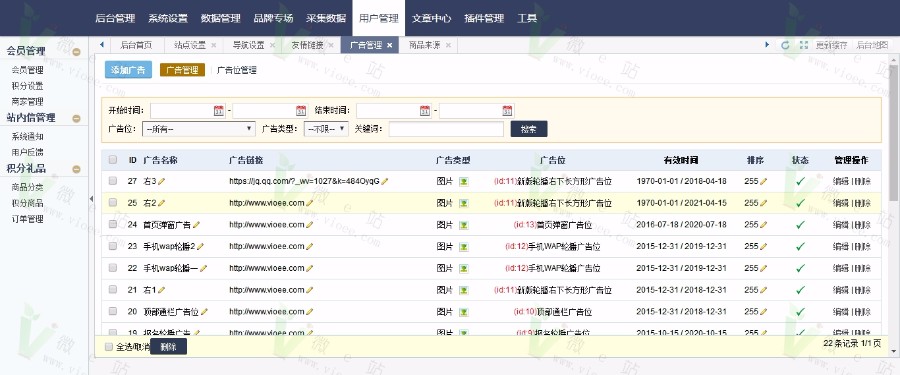This screenshot has width=900, height=375.
Task: Open the 采集数据 top menu
Action: 326,18
